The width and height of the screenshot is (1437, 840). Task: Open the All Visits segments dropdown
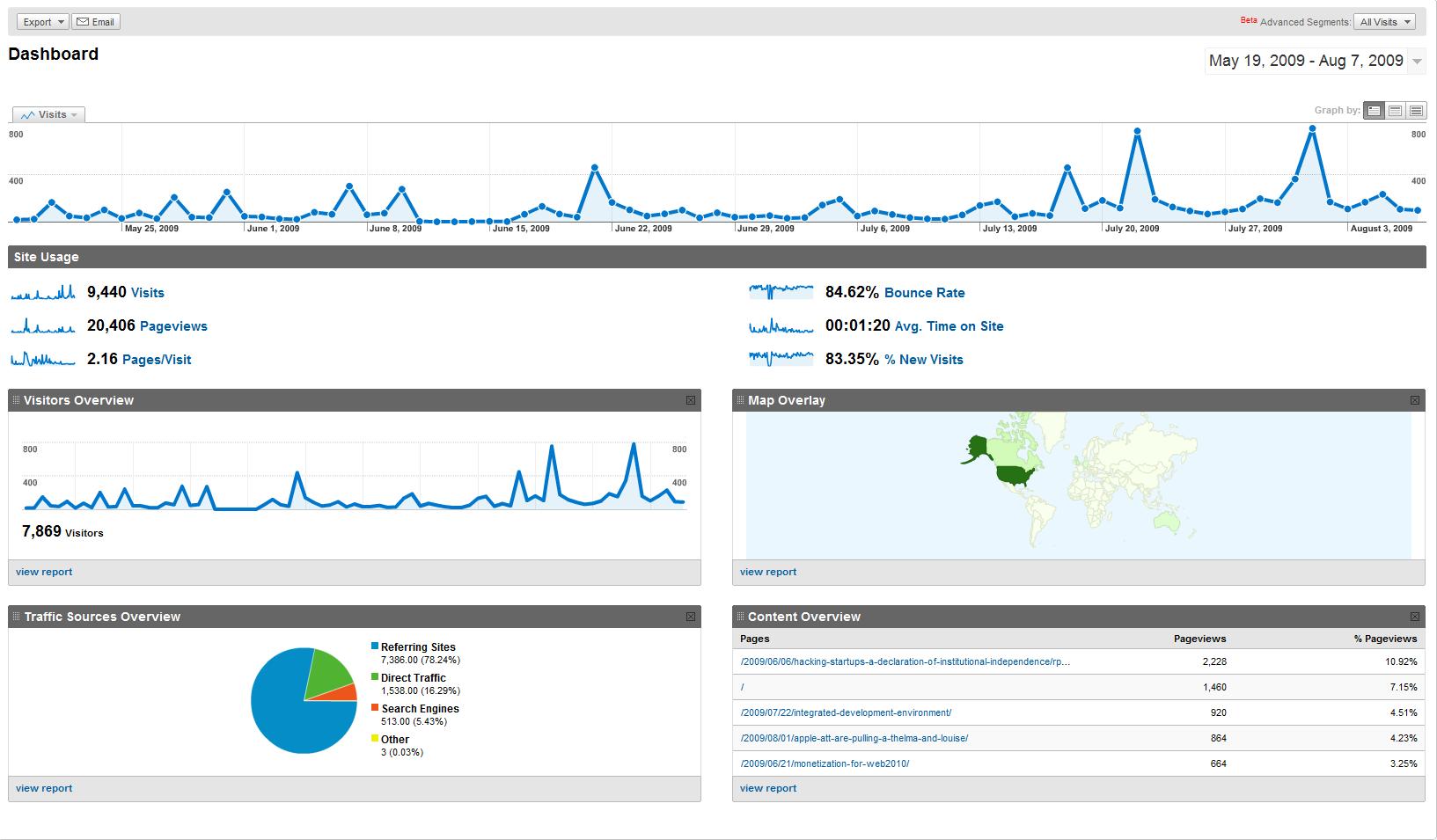1384,22
